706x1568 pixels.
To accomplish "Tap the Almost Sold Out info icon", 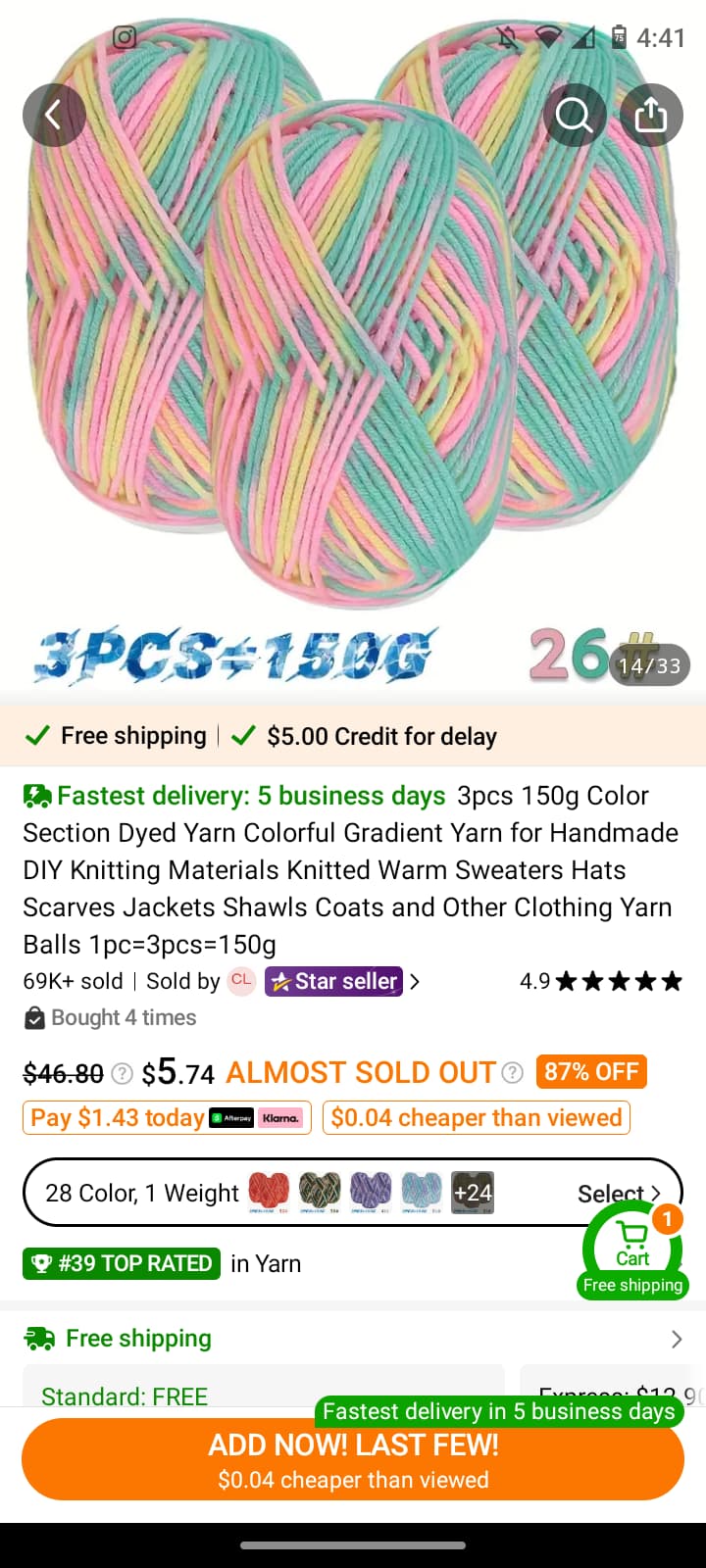I will (x=512, y=1073).
